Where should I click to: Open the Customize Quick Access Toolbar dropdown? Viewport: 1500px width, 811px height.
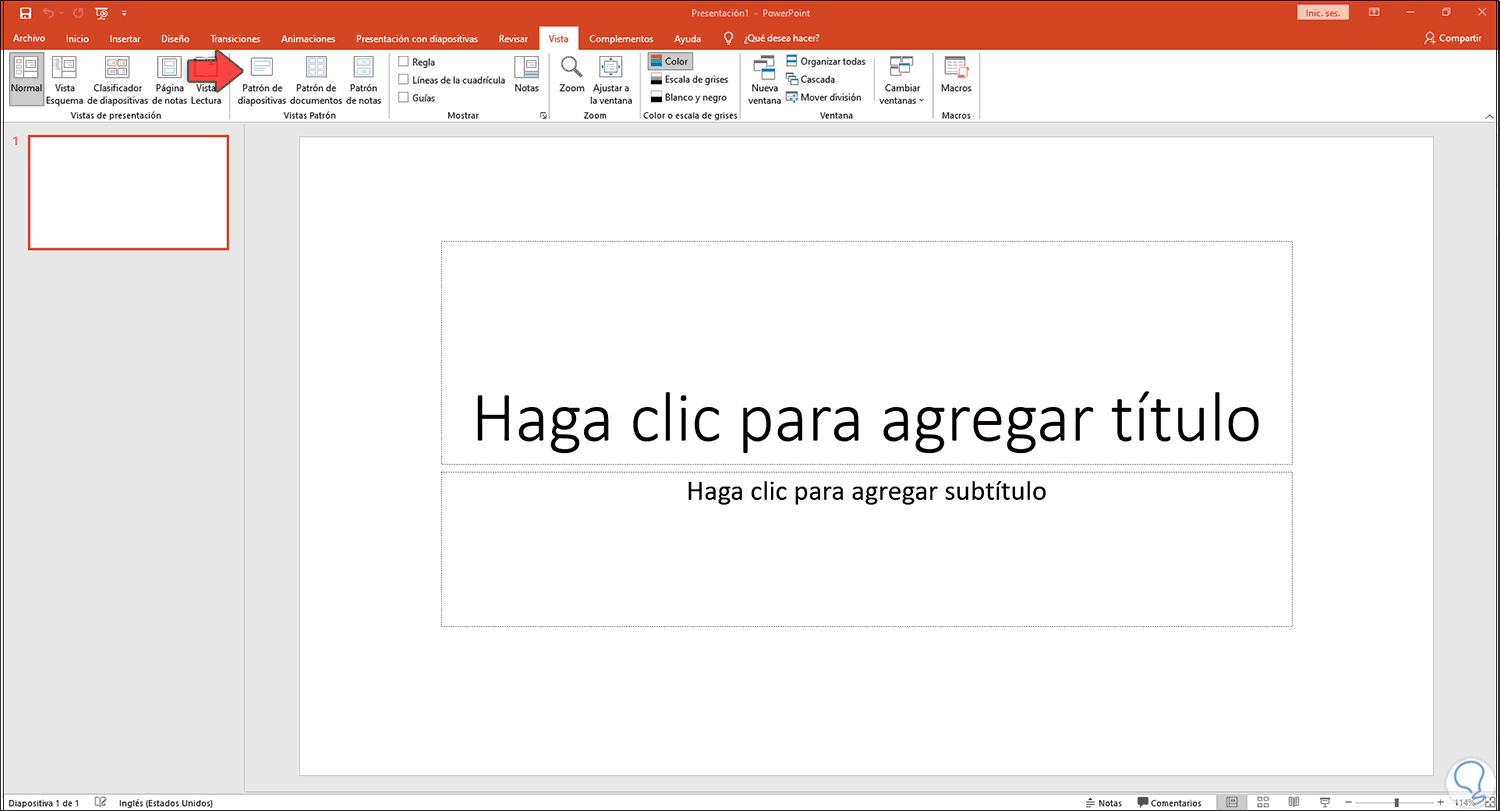point(124,13)
